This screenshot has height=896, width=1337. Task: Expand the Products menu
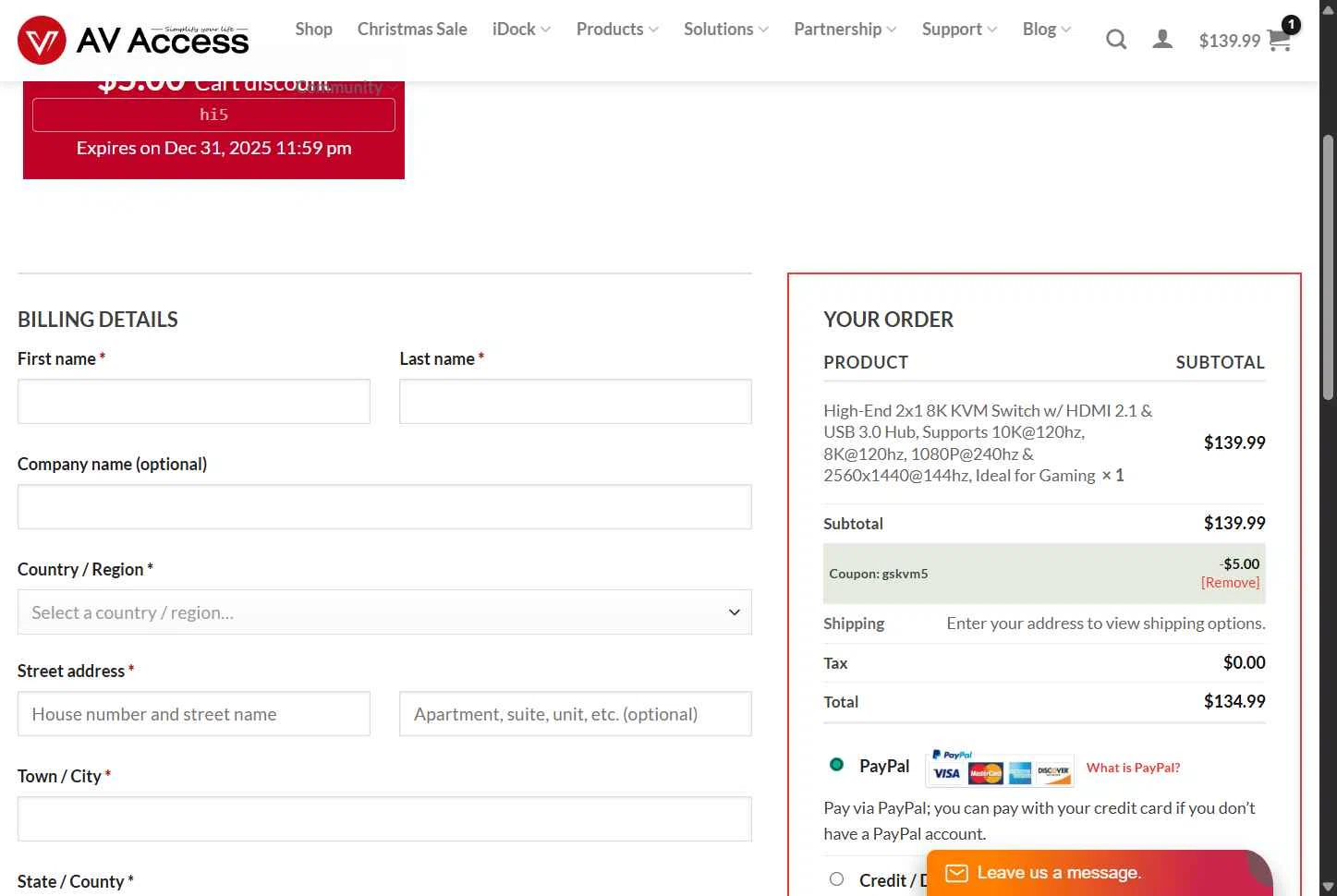click(617, 29)
